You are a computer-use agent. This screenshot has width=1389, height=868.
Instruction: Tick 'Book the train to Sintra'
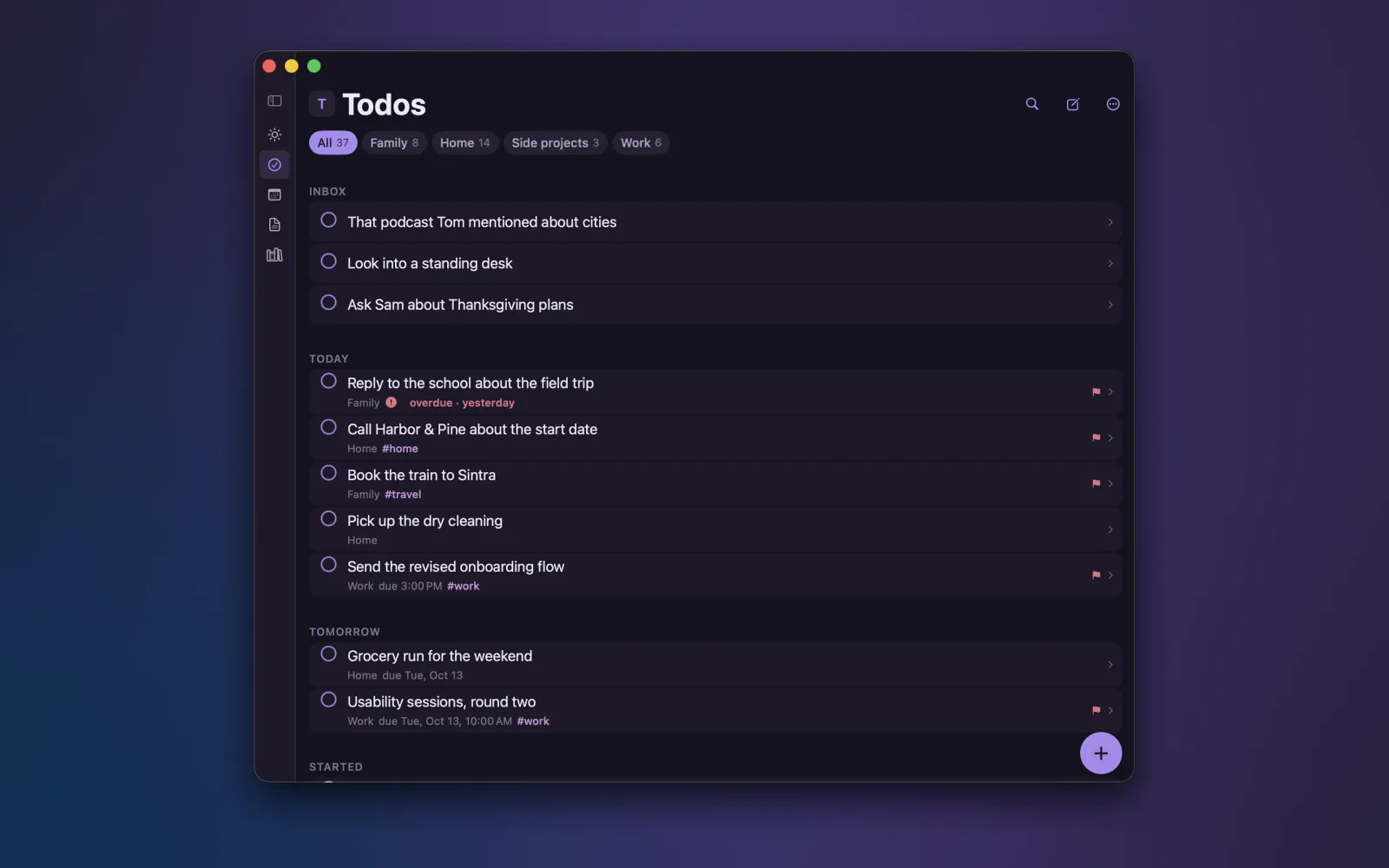[x=328, y=473]
